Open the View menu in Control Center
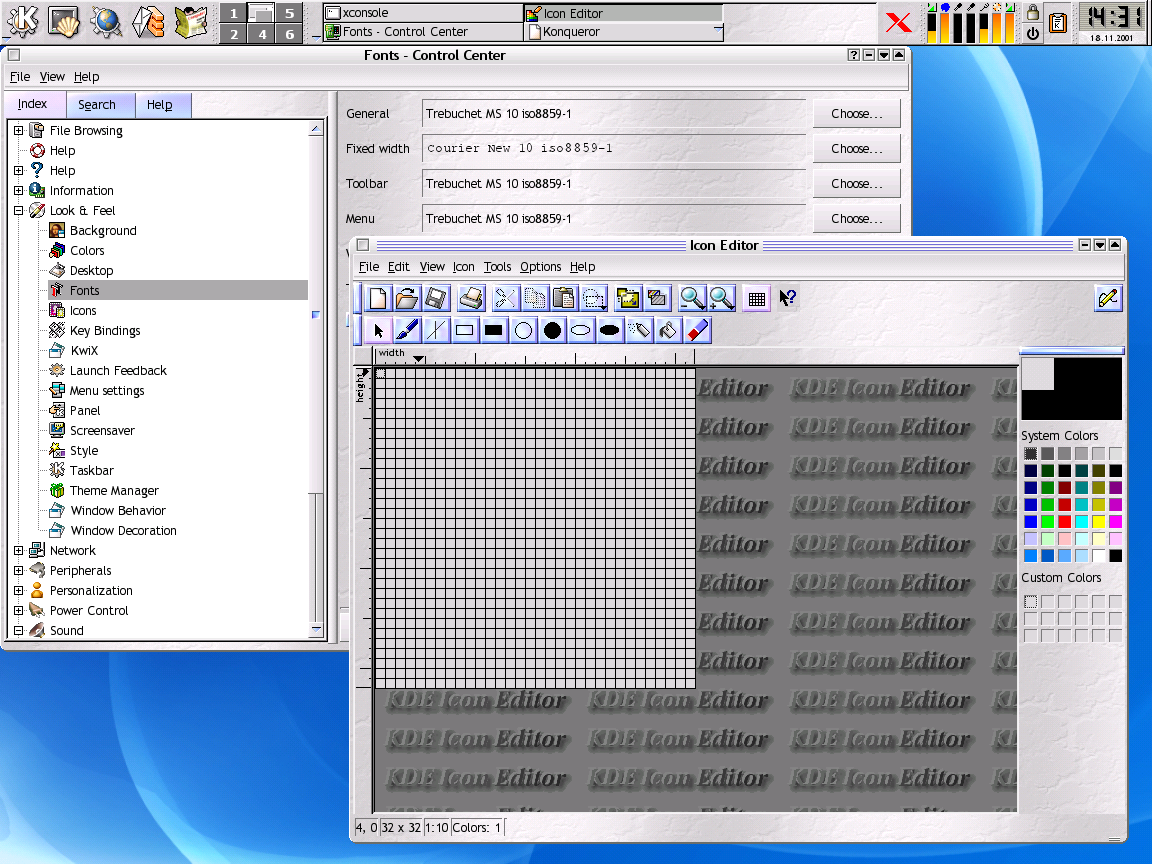Viewport: 1152px width, 864px height. coord(52,76)
